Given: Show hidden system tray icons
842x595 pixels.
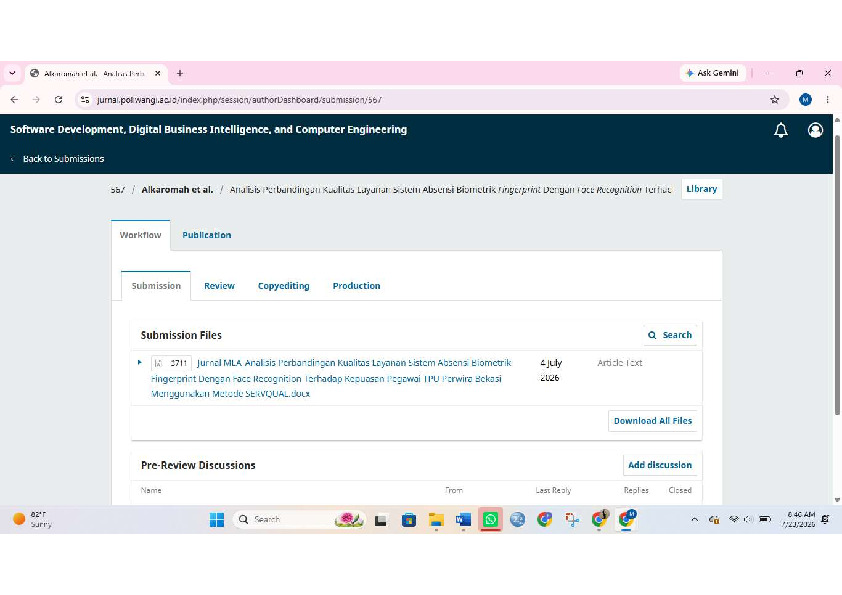Looking at the screenshot, I should coord(694,519).
